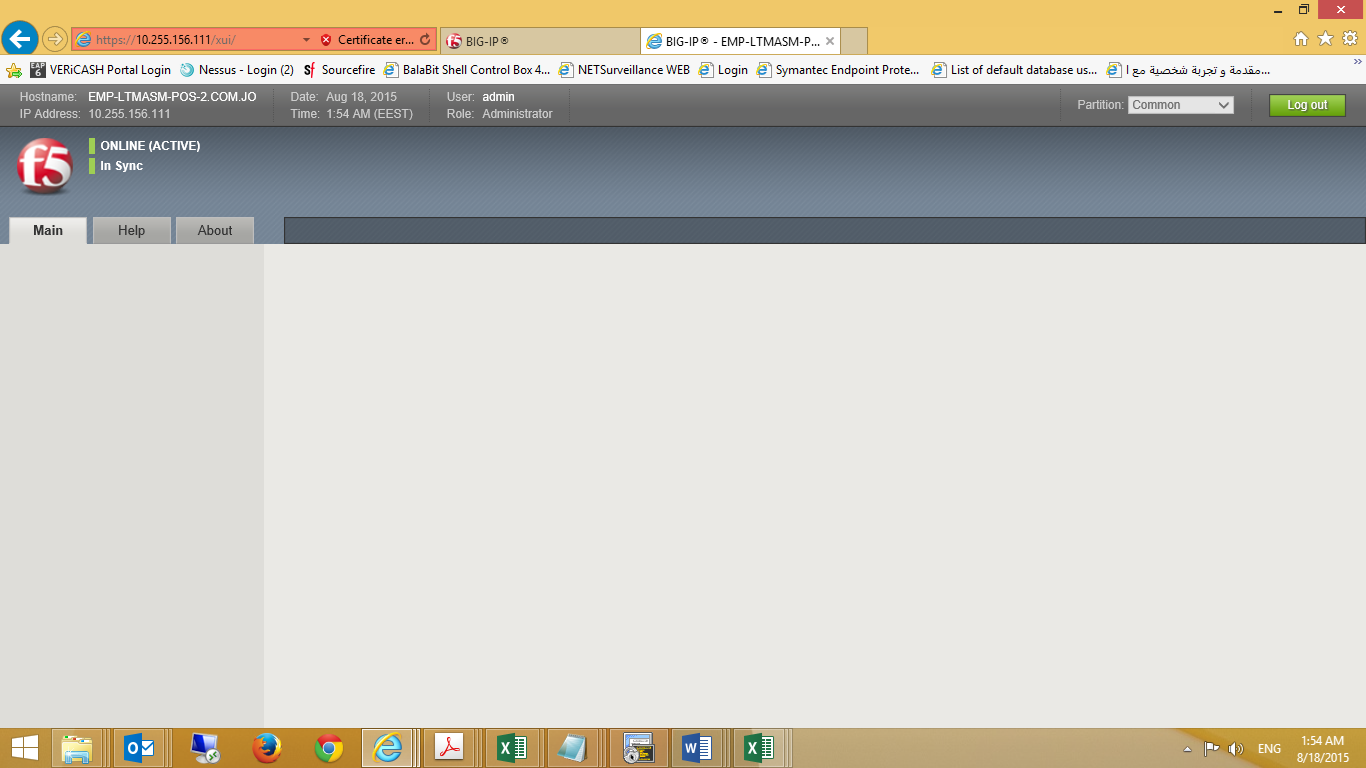1366x768 pixels.
Task: Open the Excel taskbar icon beside Word
Action: coord(759,748)
